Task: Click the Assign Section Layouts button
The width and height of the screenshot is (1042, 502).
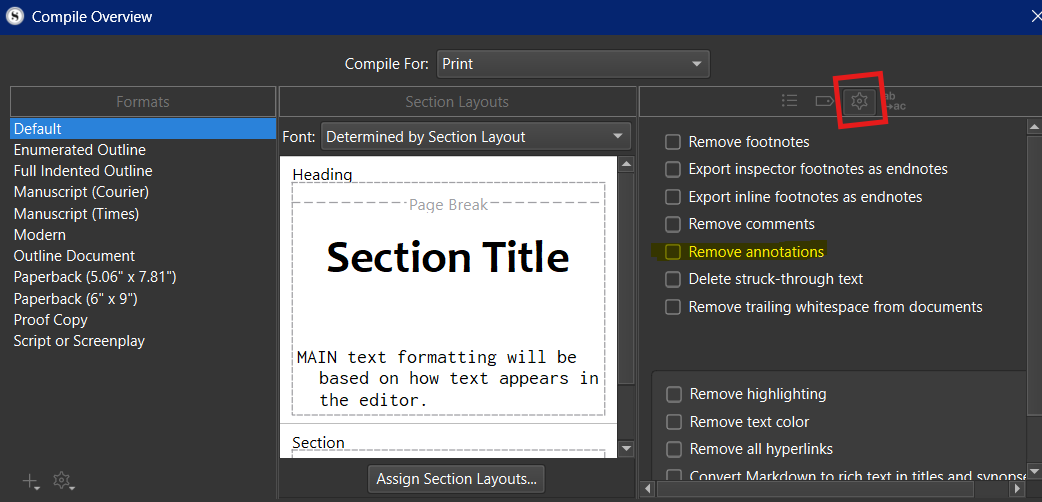Action: tap(456, 479)
